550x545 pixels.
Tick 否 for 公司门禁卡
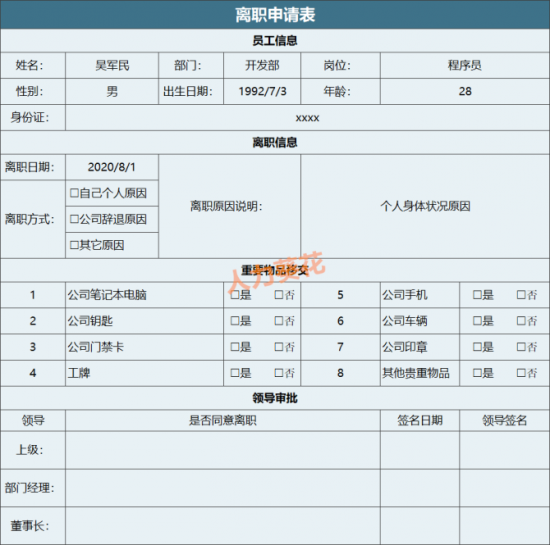point(279,347)
